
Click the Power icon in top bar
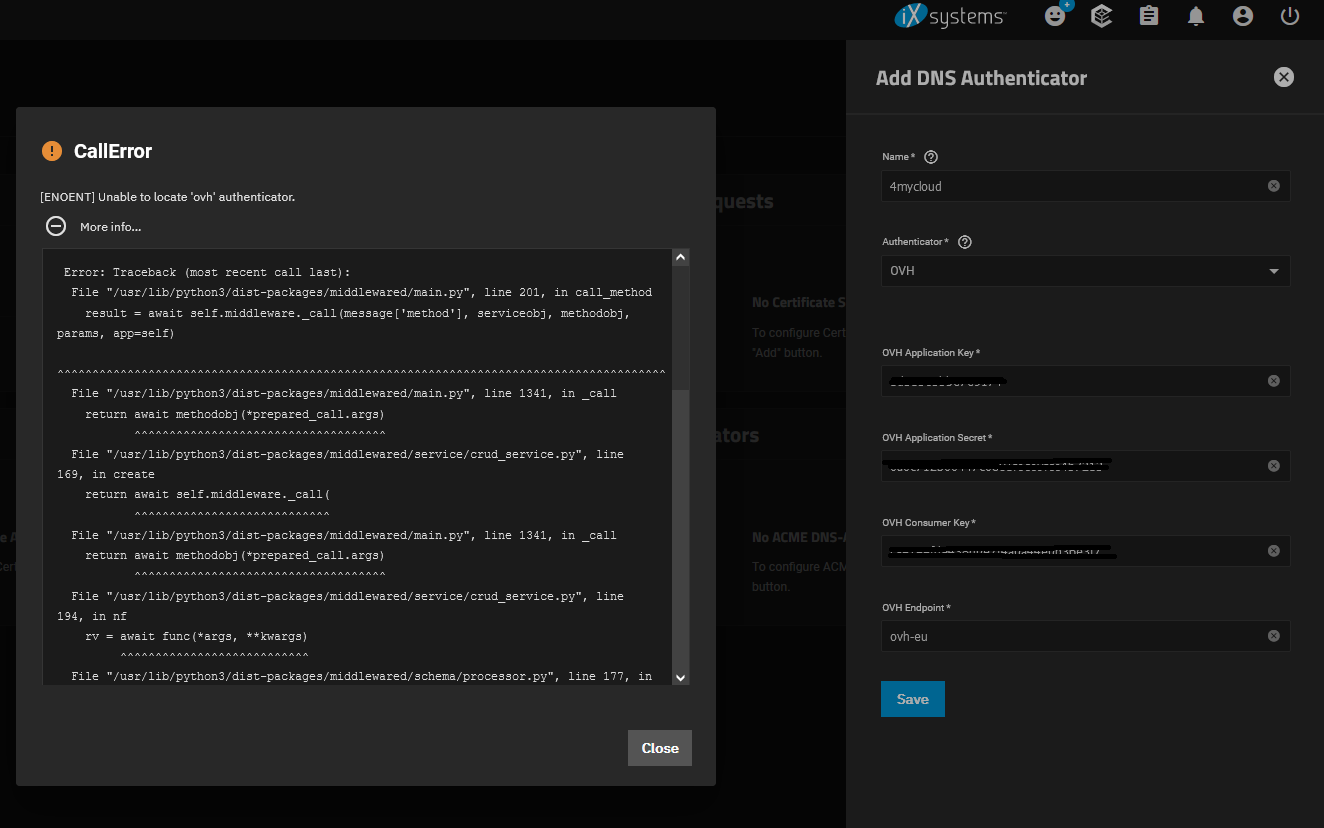1290,16
